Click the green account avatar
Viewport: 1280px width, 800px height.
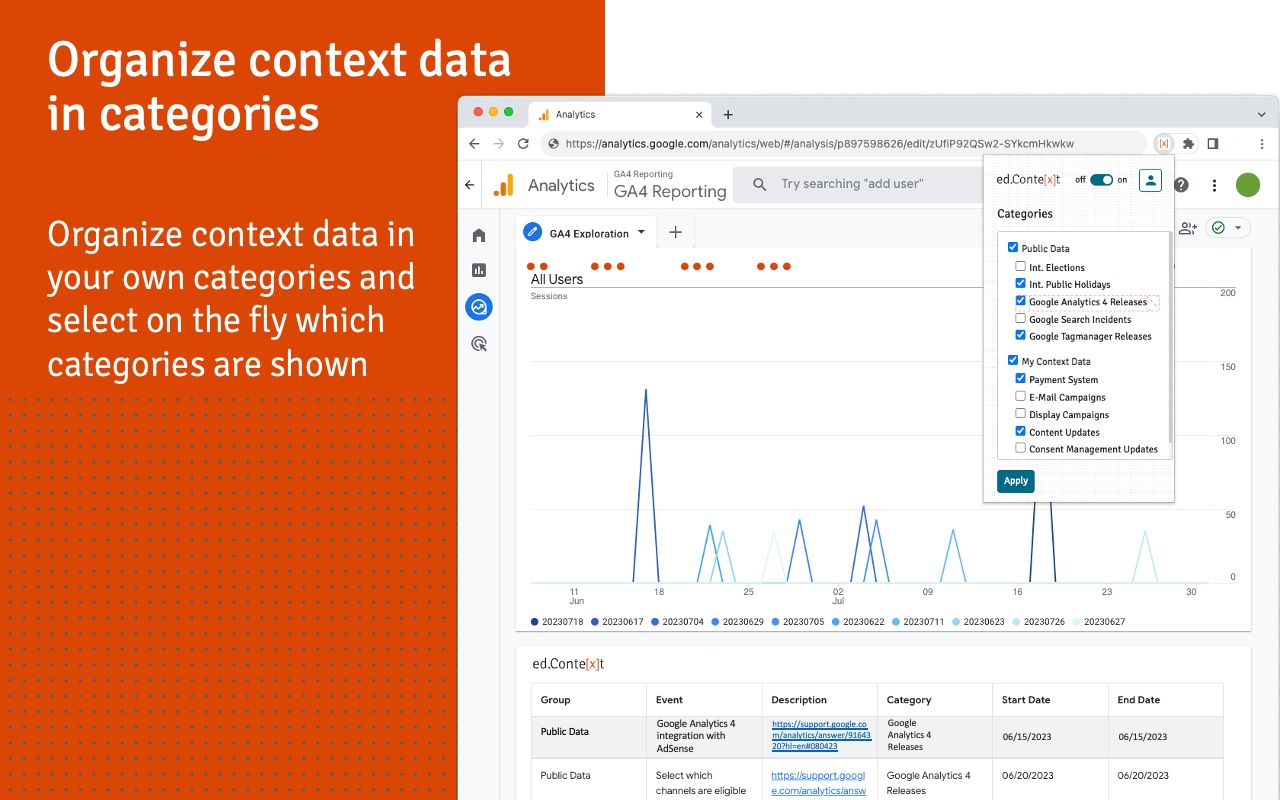[x=1248, y=185]
